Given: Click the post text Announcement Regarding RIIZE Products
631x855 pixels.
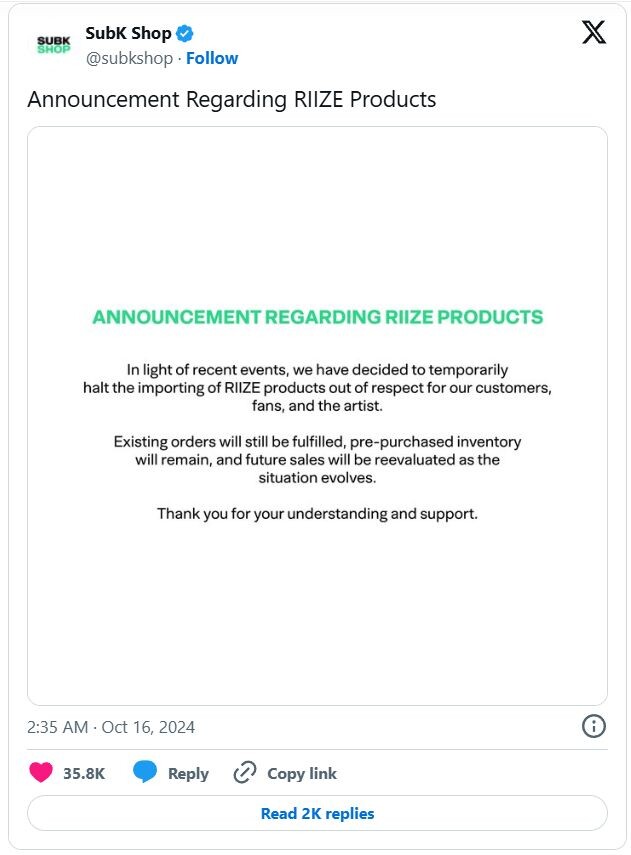Looking at the screenshot, I should click(x=232, y=100).
